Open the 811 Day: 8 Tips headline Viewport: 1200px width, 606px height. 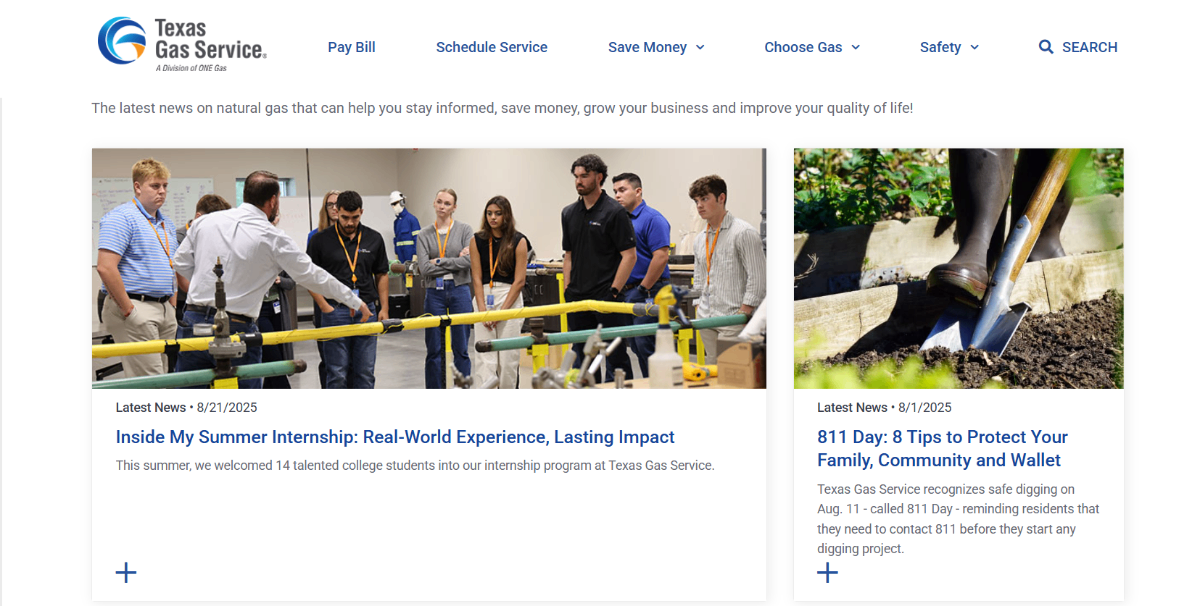[942, 448]
